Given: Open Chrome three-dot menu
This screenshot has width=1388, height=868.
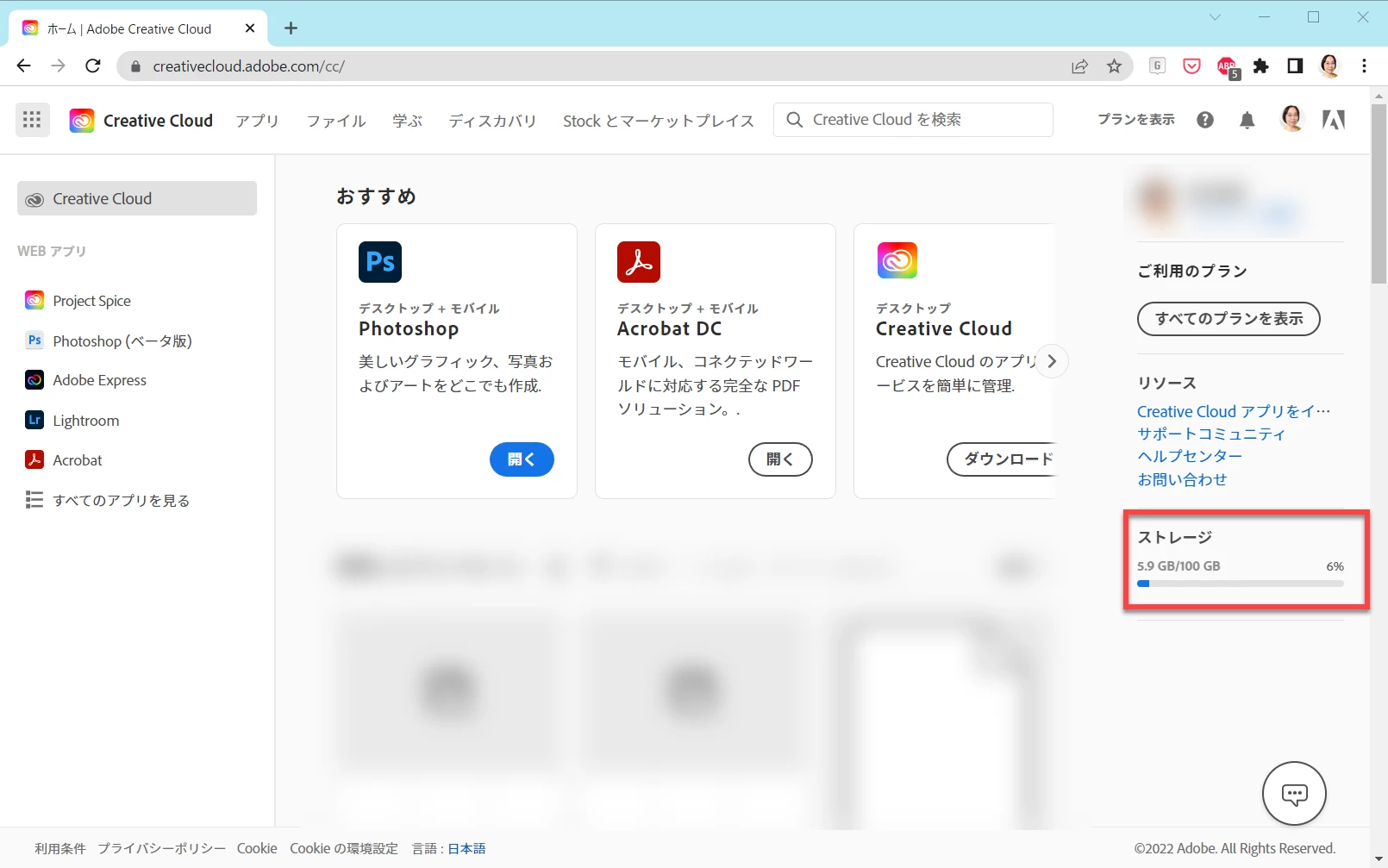Looking at the screenshot, I should tap(1364, 66).
